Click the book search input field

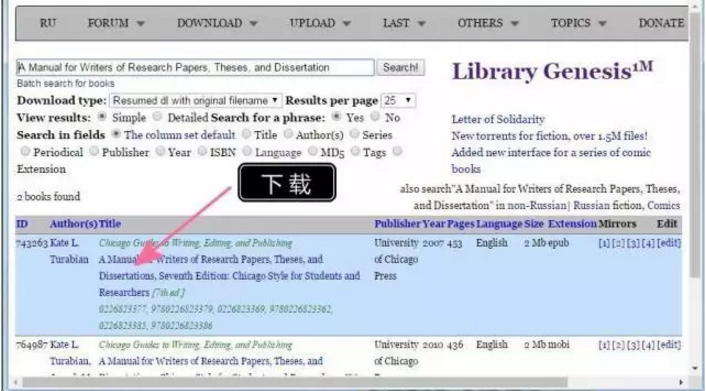(x=195, y=68)
